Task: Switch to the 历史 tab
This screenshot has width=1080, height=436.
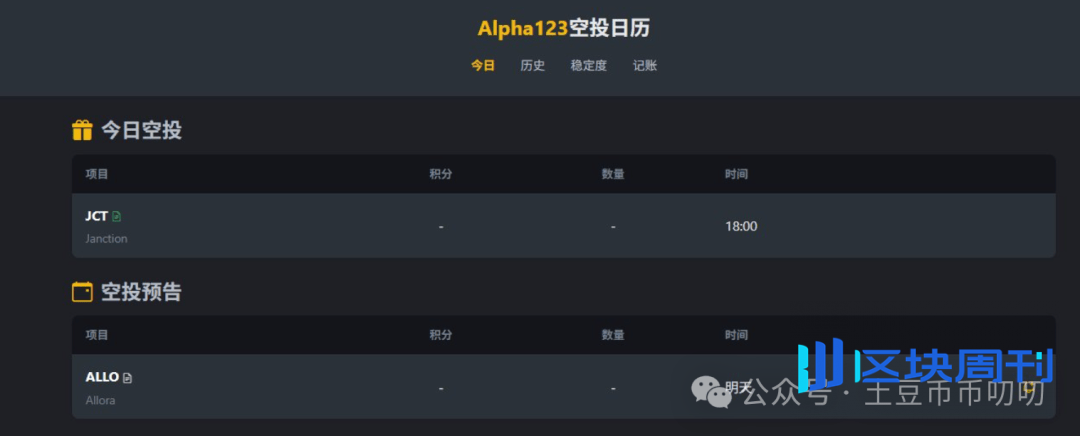Action: coord(533,66)
